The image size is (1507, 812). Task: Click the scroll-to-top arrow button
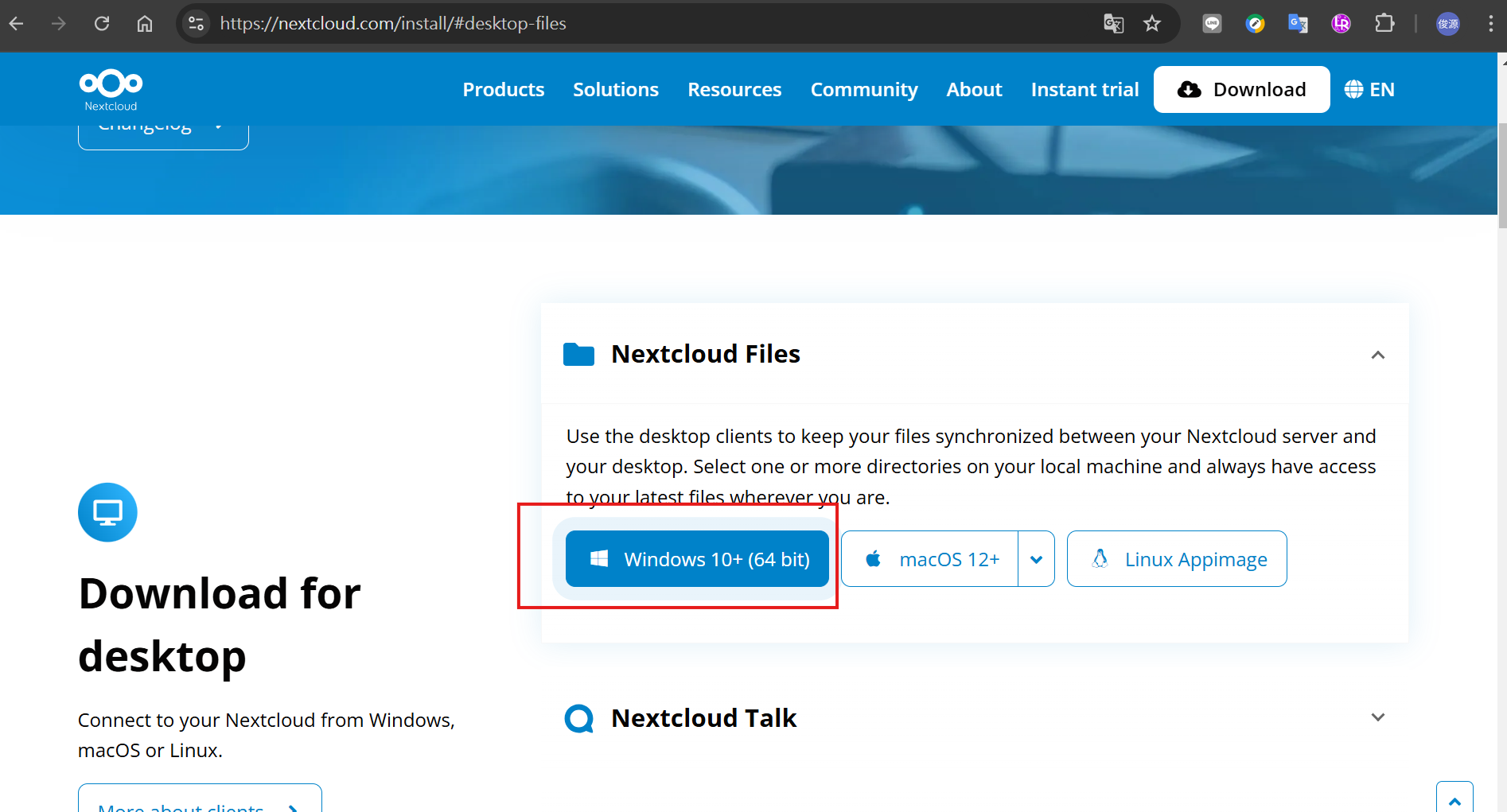(1454, 799)
